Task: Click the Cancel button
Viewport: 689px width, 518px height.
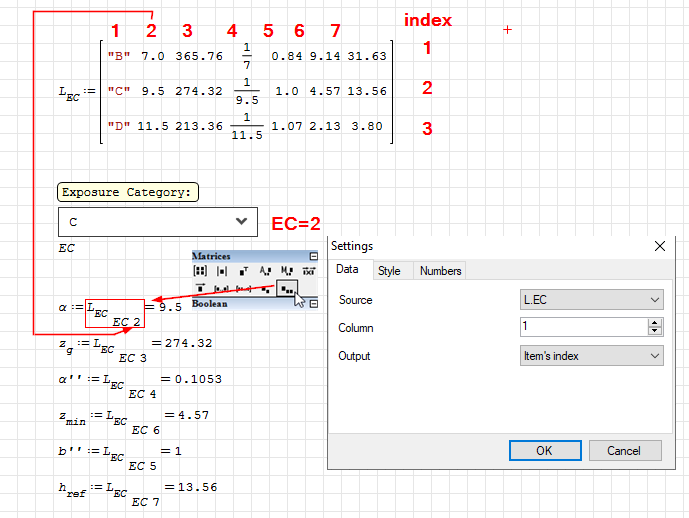Action: 623,450
